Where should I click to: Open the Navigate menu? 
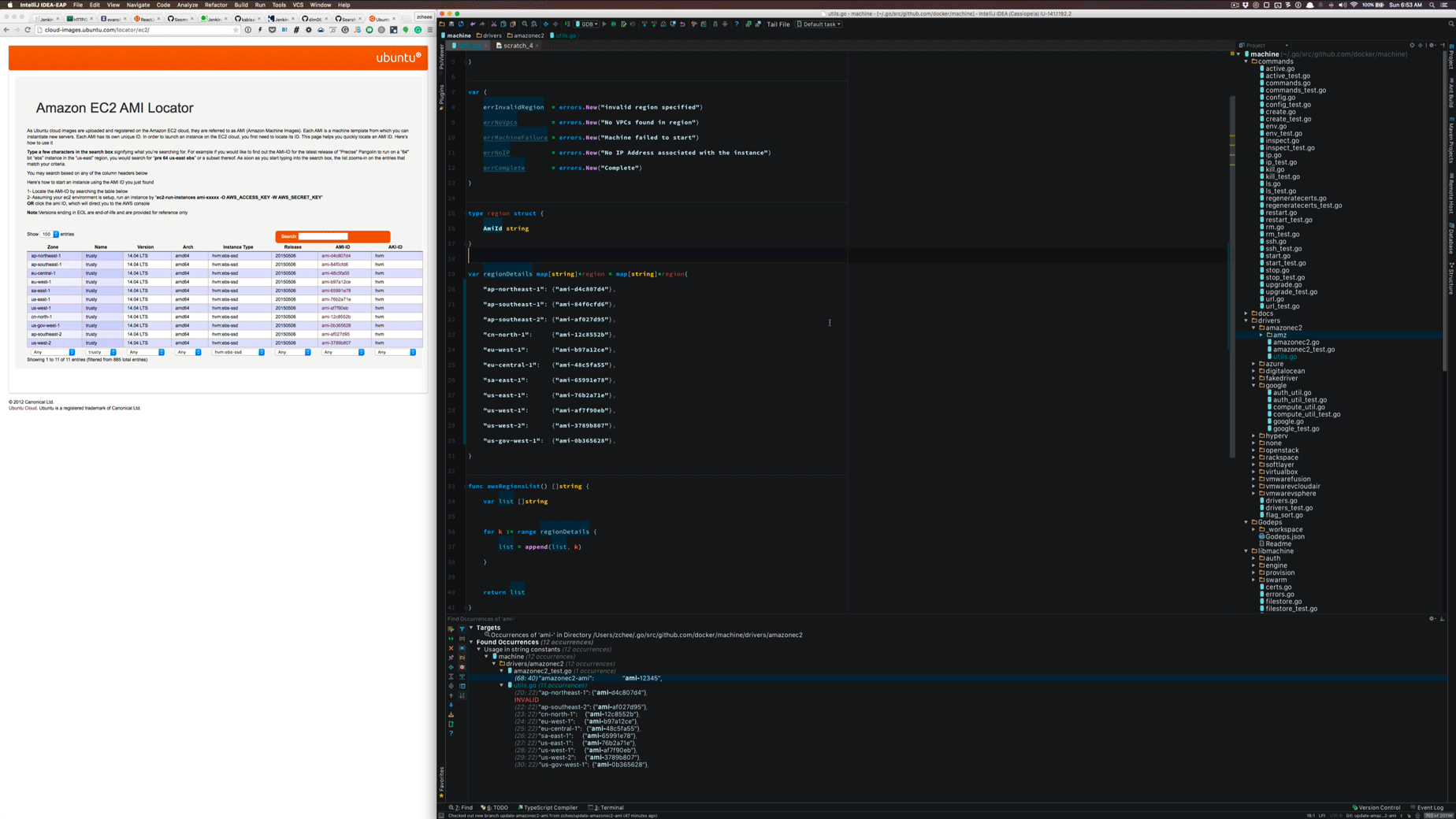tap(138, 5)
